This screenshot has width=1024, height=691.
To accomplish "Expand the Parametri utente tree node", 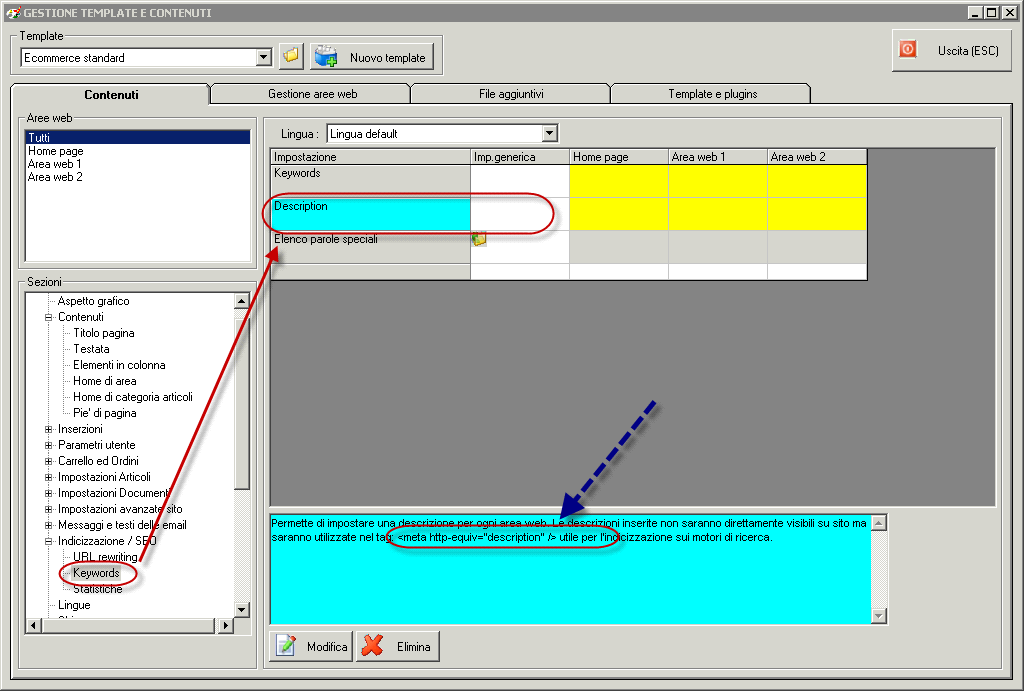I will [48, 445].
